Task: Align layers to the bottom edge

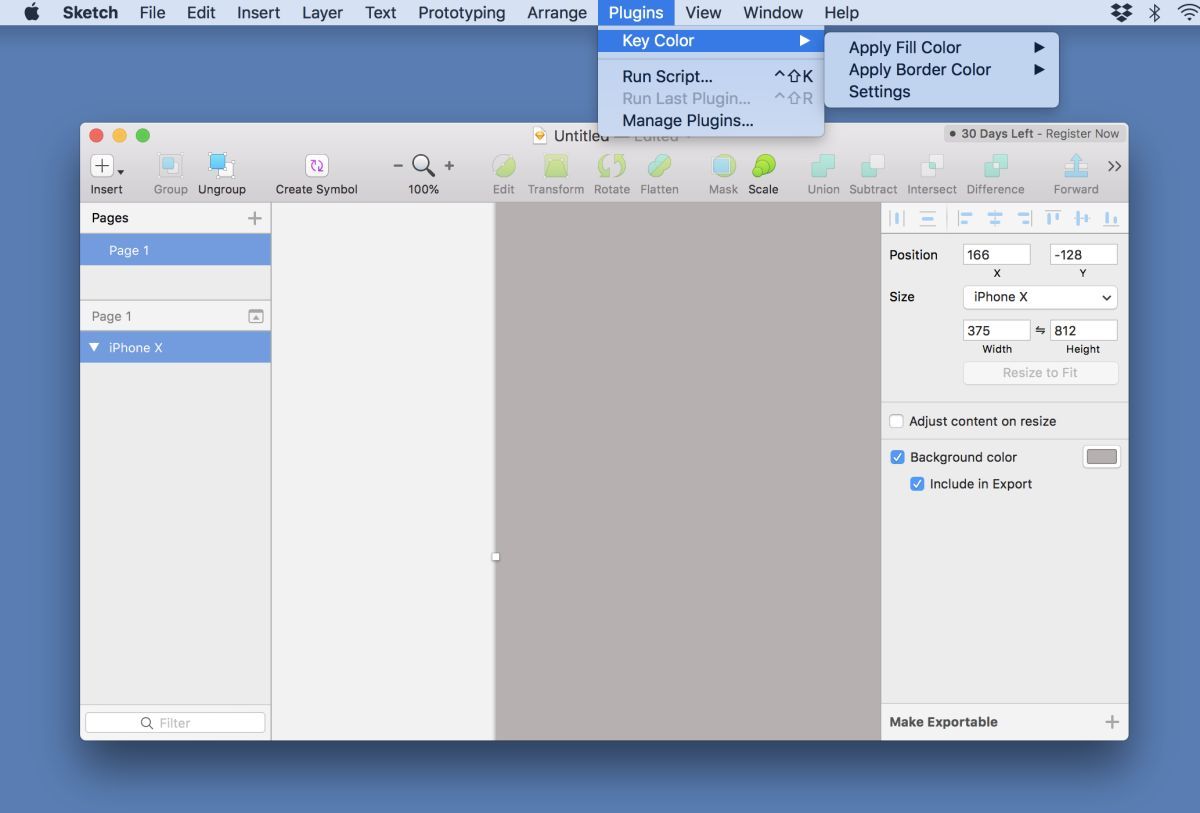Action: click(x=1111, y=218)
